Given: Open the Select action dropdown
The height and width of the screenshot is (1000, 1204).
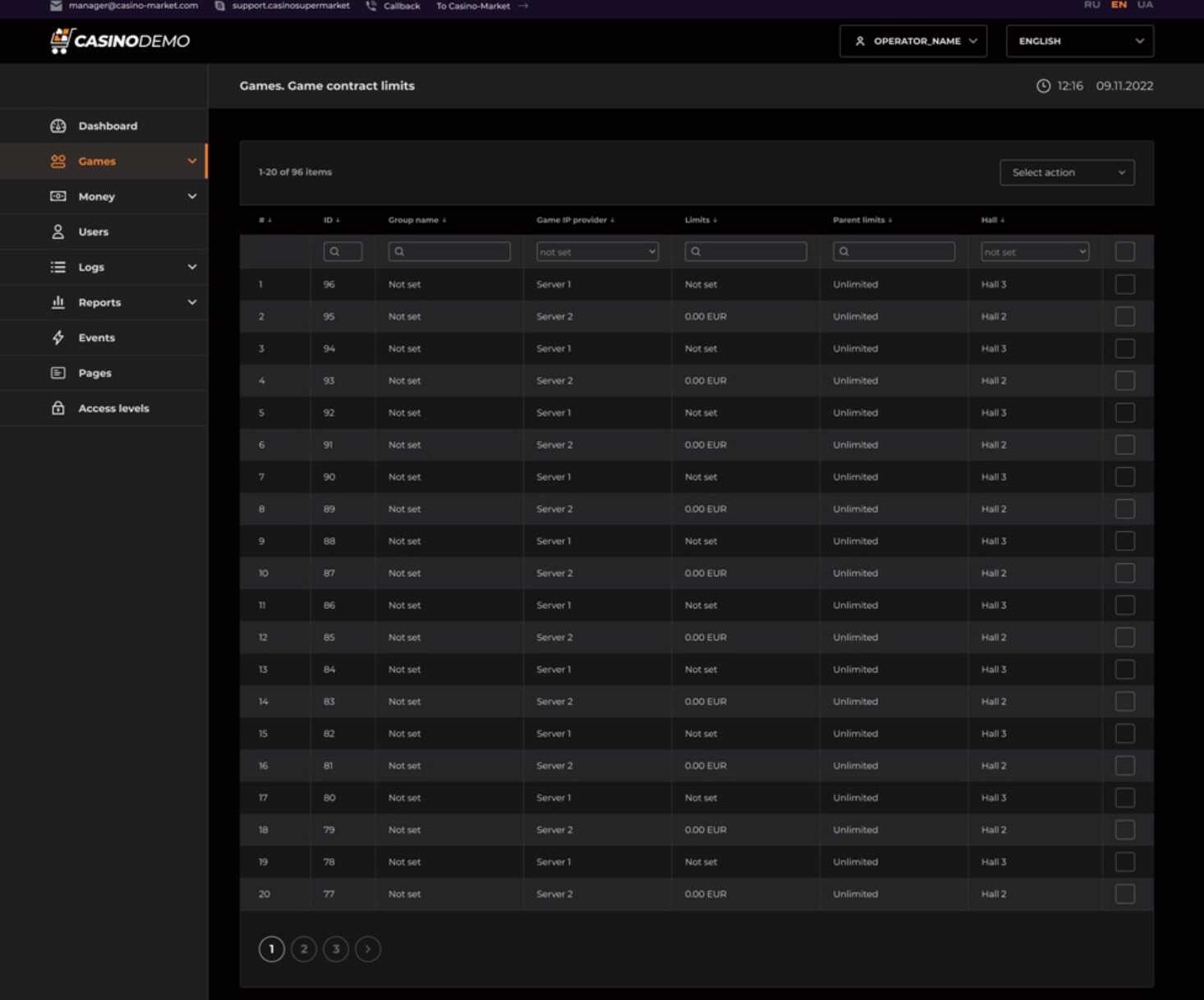Looking at the screenshot, I should pos(1067,172).
